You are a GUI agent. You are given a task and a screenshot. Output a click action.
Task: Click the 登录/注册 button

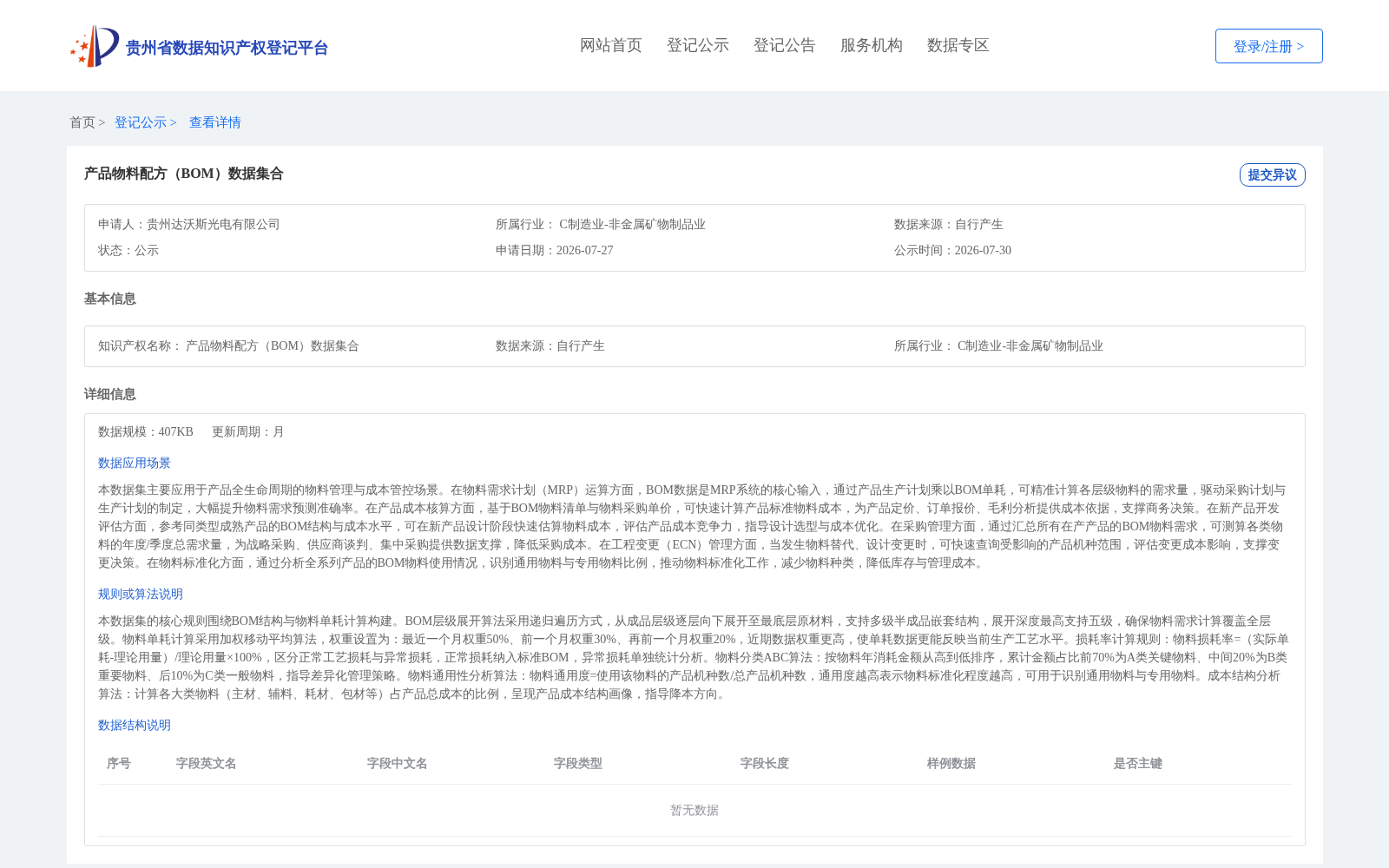tap(1268, 46)
